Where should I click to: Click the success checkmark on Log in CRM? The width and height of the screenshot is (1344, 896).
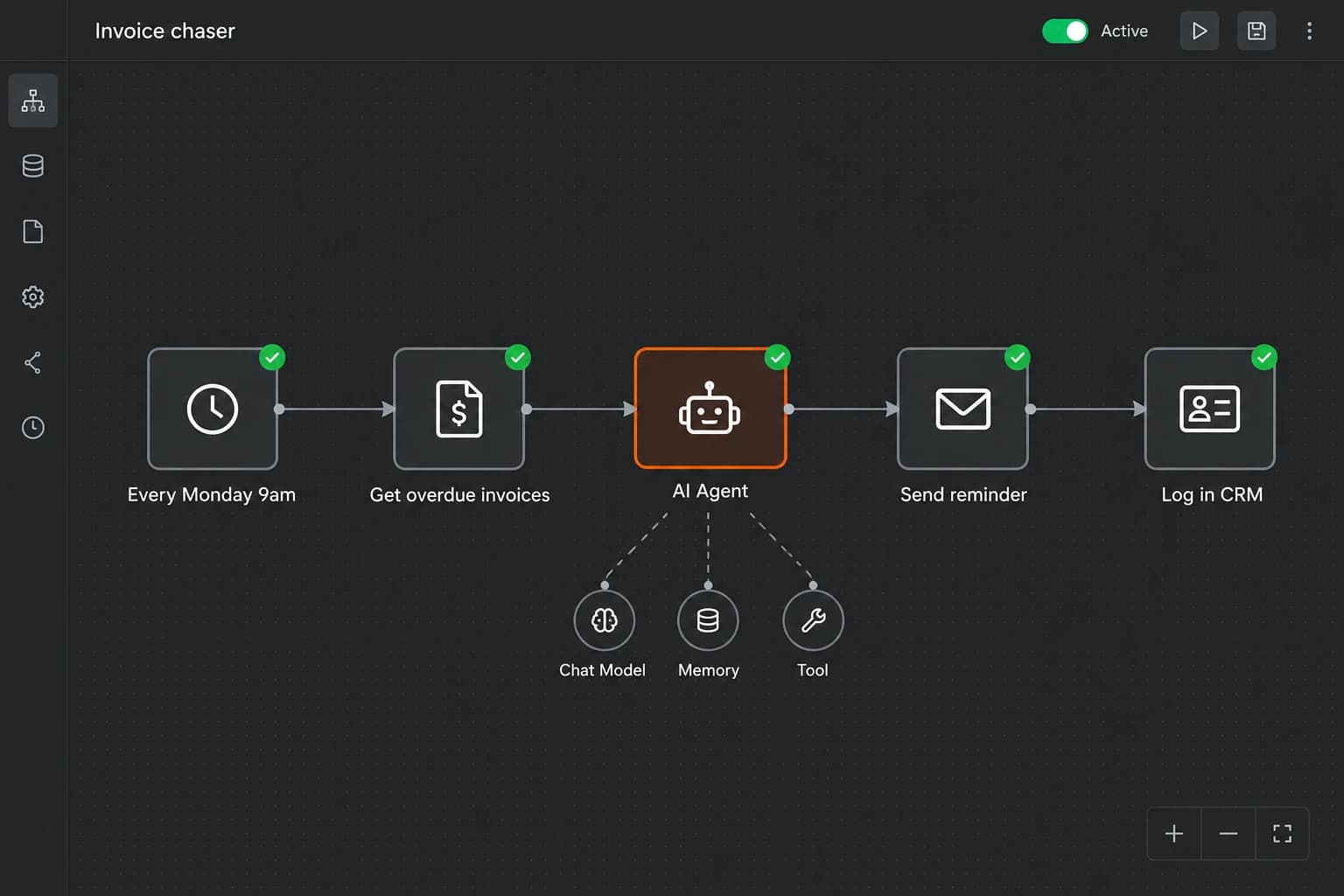(x=1263, y=357)
